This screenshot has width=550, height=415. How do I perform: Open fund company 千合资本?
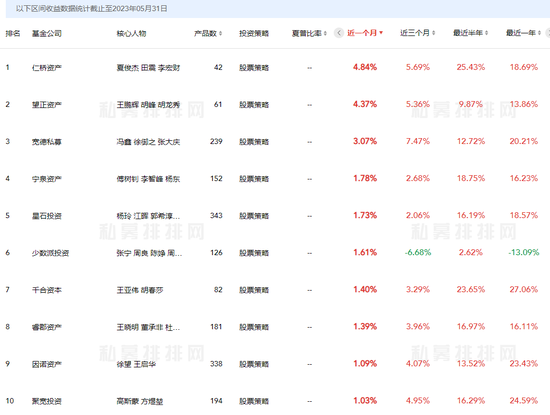click(47, 290)
